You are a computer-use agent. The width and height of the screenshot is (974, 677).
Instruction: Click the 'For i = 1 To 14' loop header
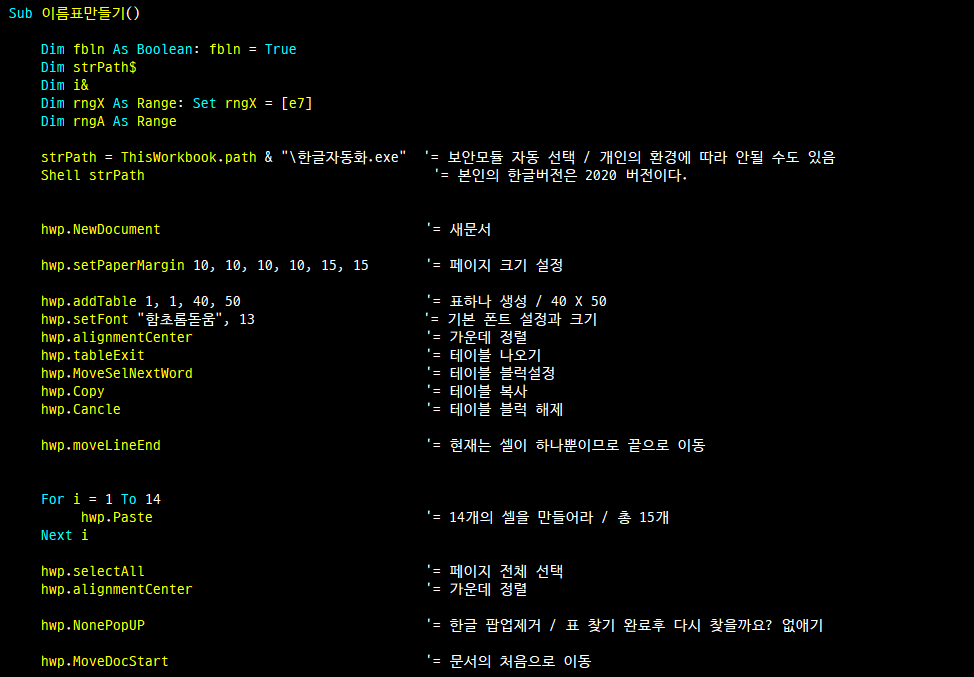(101, 499)
